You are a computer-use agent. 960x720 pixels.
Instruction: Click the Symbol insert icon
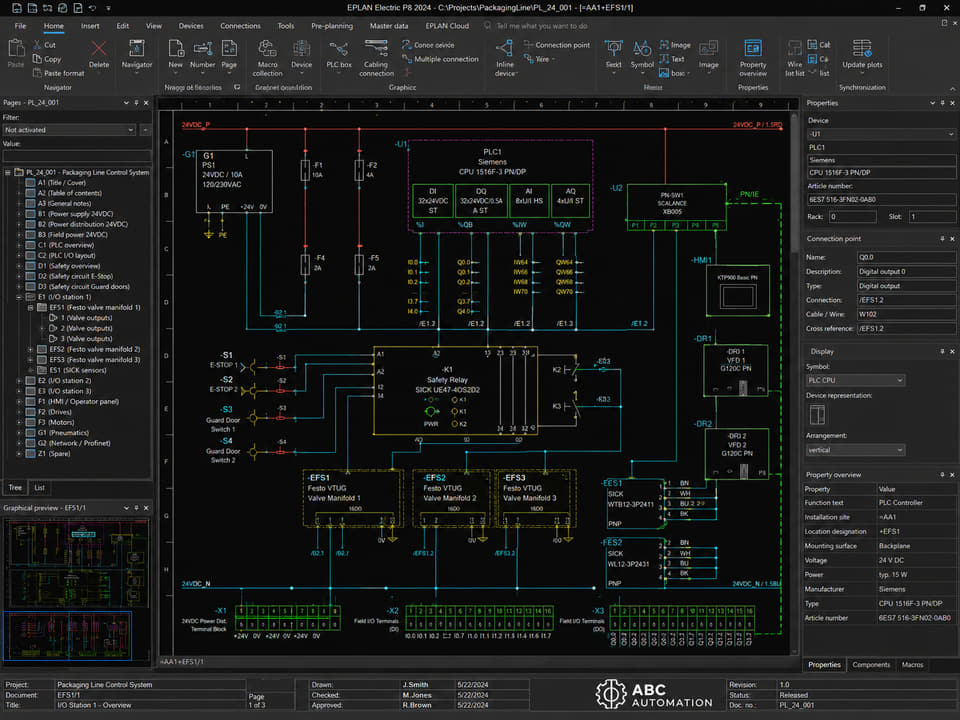point(642,48)
